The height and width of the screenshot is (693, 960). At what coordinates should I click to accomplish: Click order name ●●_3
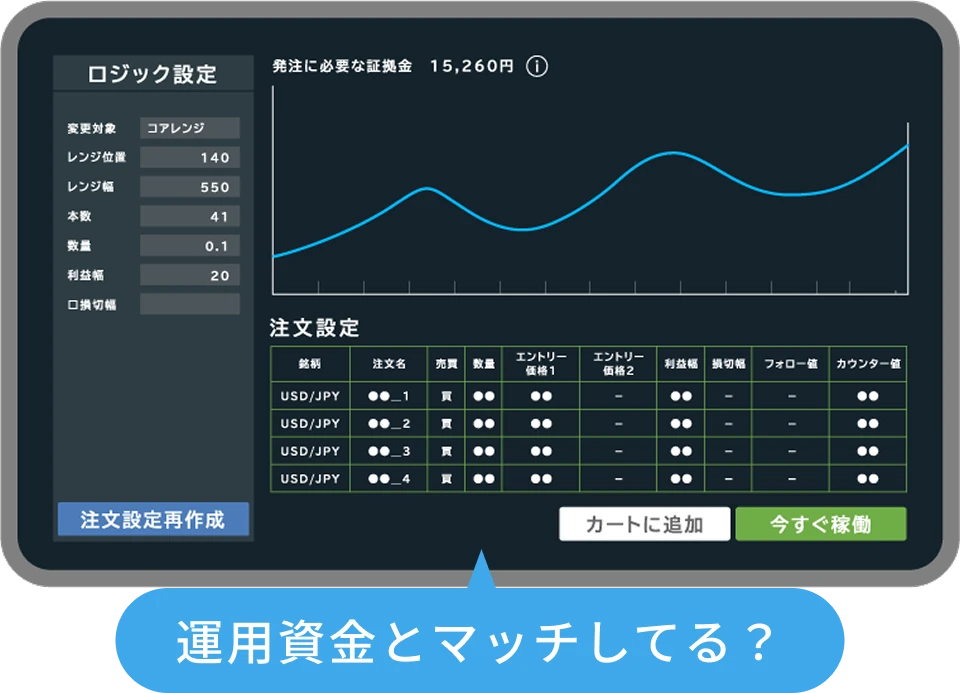click(x=389, y=451)
